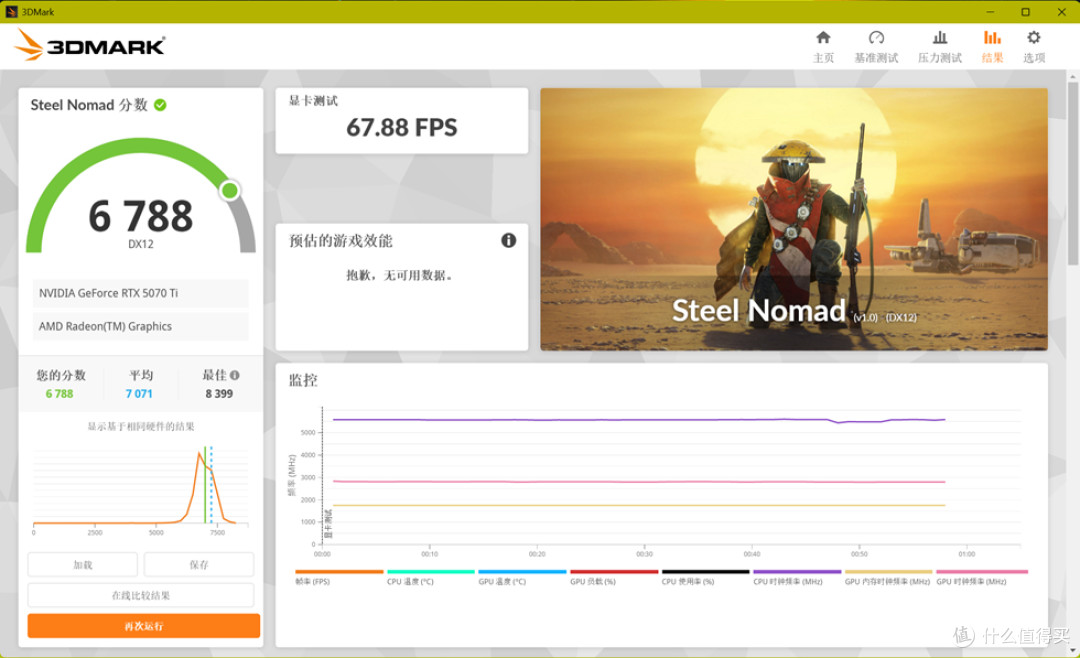Toggle the CPU 使用率 (%) legend item
This screenshot has width=1080, height=658.
coord(705,577)
